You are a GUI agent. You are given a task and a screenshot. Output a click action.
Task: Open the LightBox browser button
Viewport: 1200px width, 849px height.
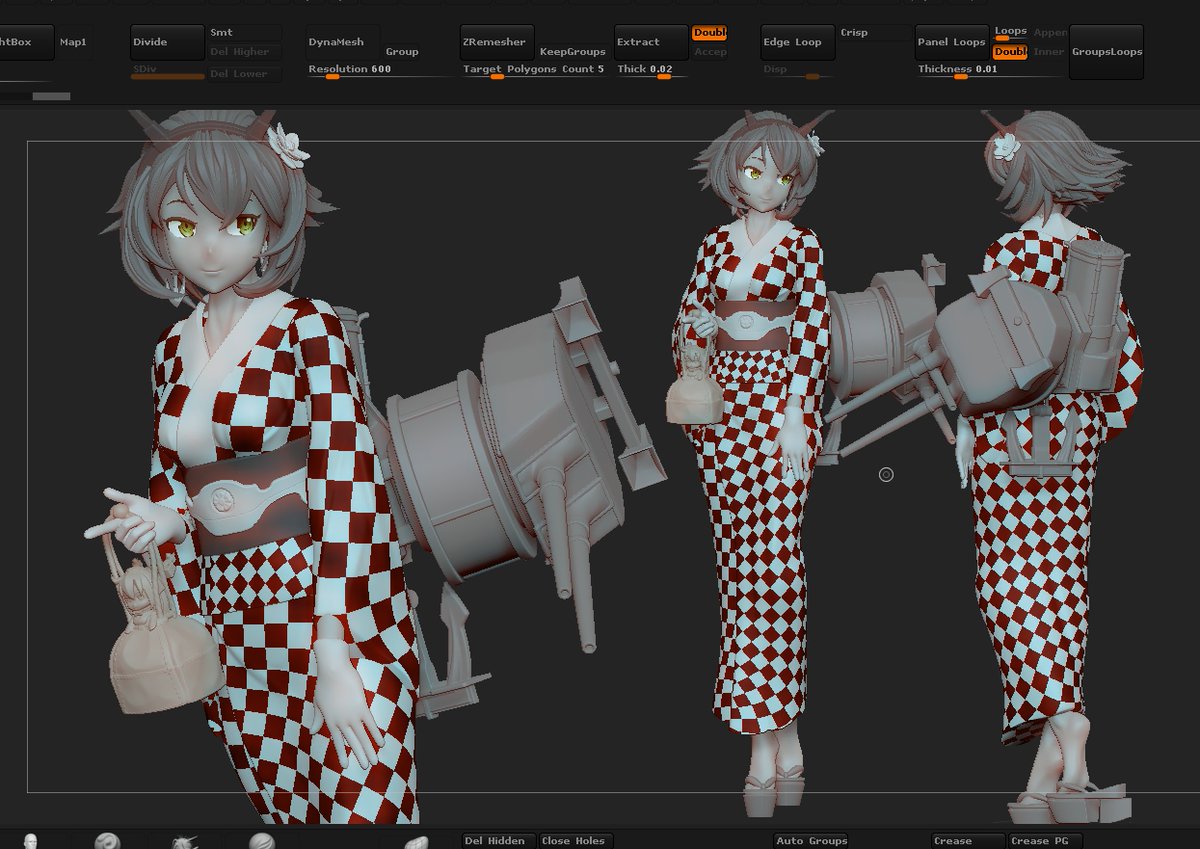[26, 42]
